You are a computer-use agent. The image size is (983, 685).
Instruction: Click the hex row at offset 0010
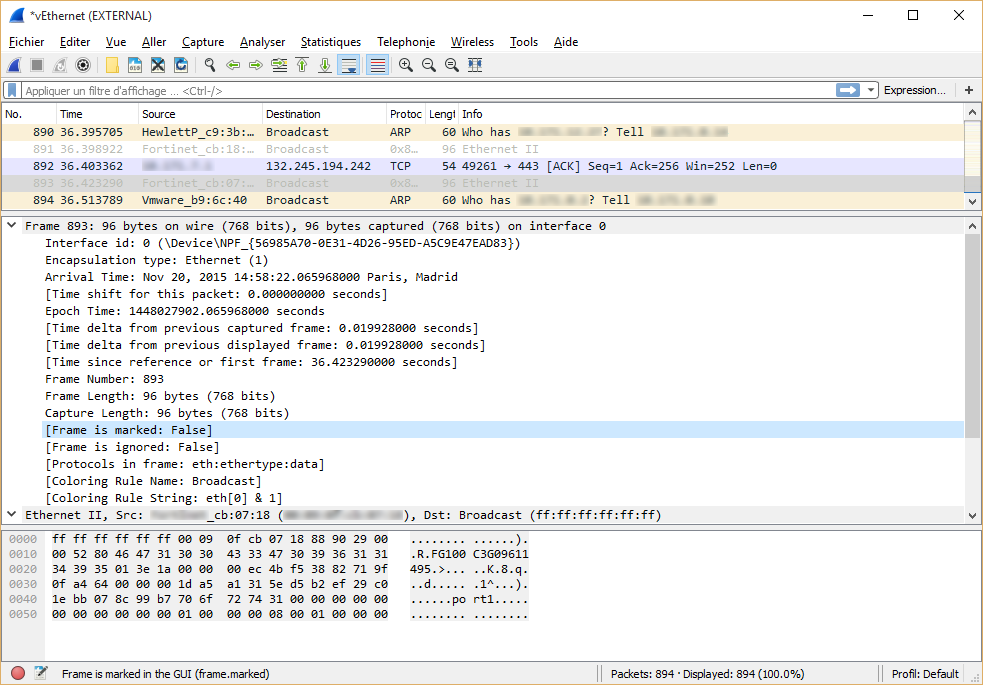pyautogui.click(x=269, y=554)
